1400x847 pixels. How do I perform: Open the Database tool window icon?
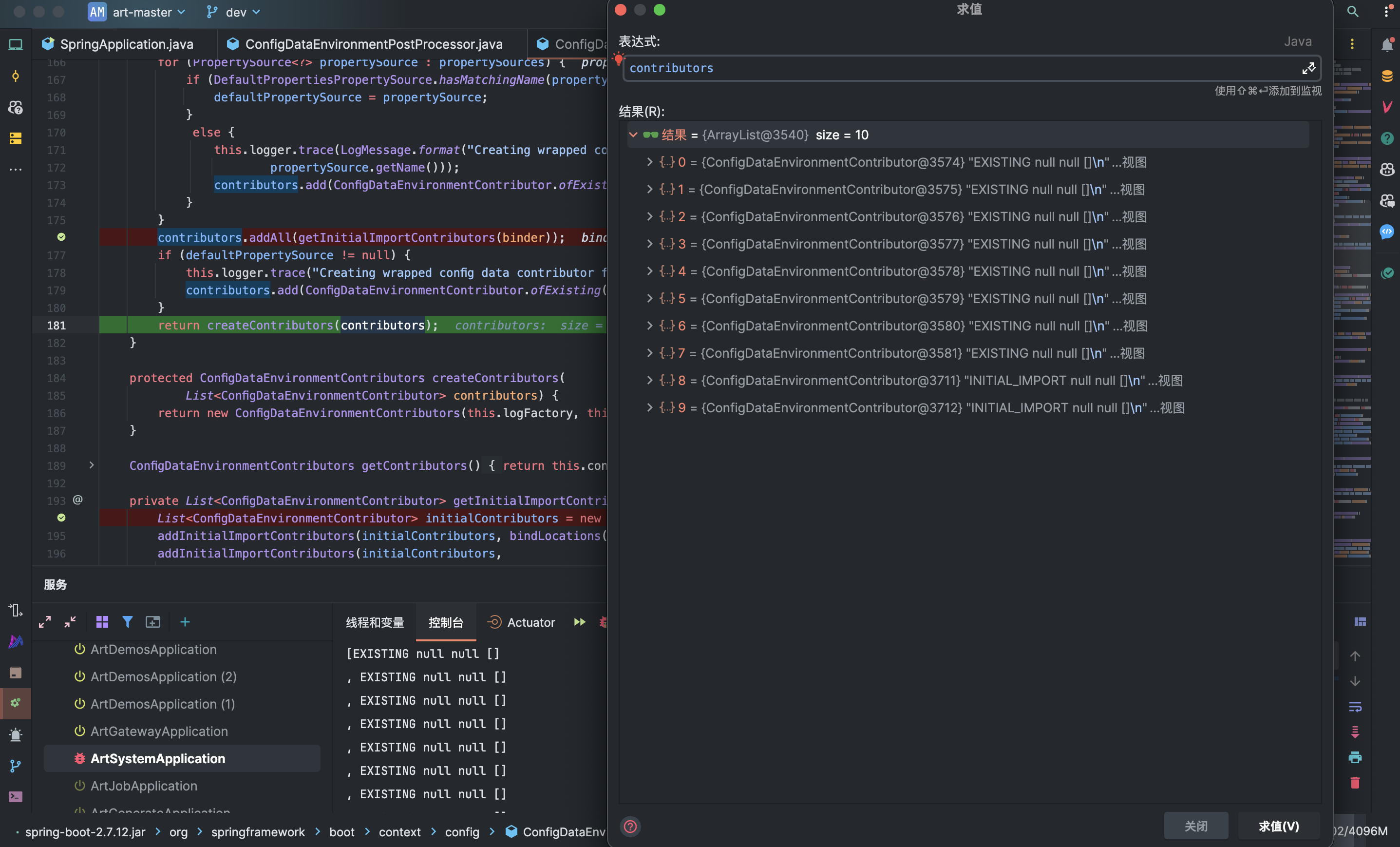point(1387,76)
